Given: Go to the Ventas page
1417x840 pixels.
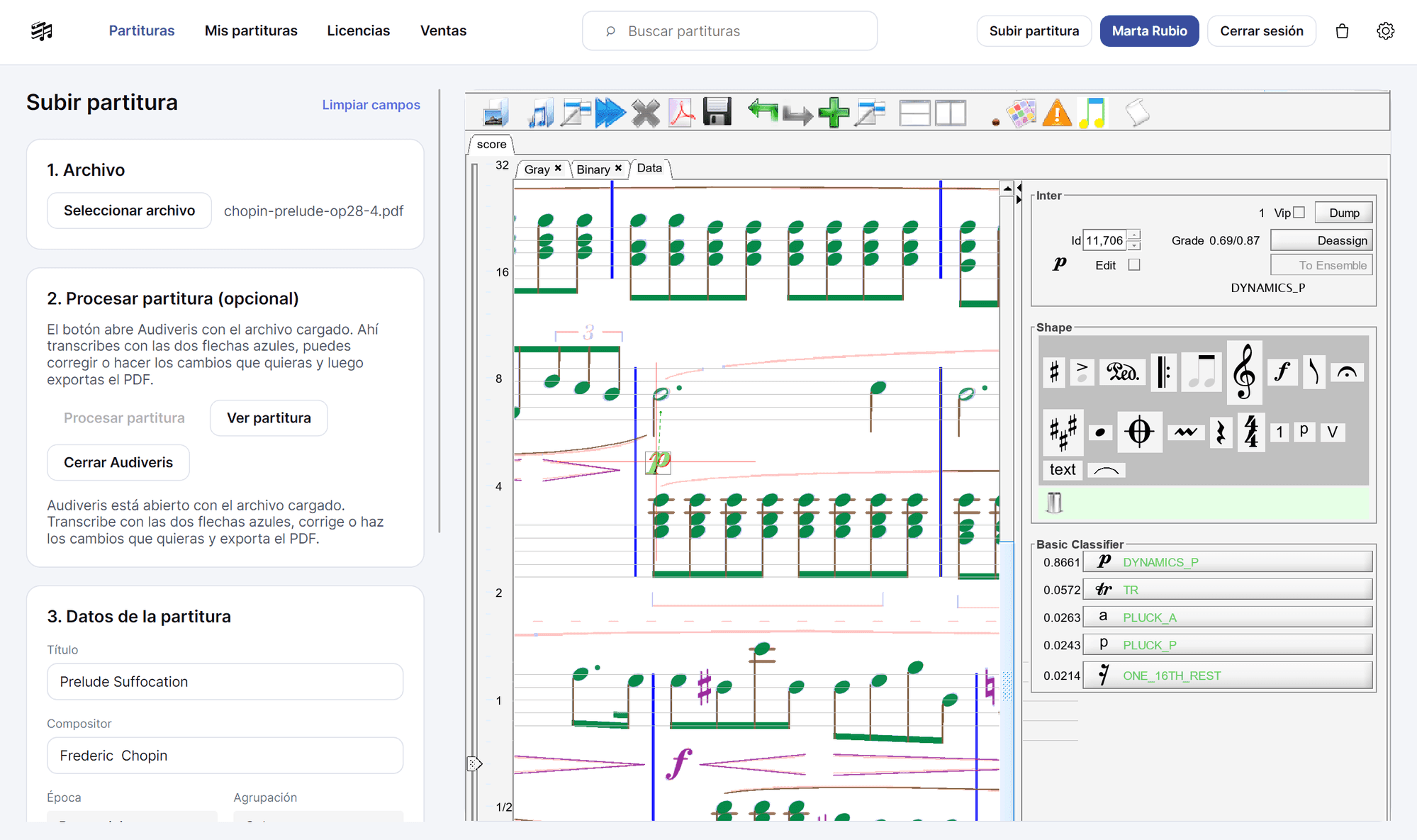Looking at the screenshot, I should coord(443,31).
